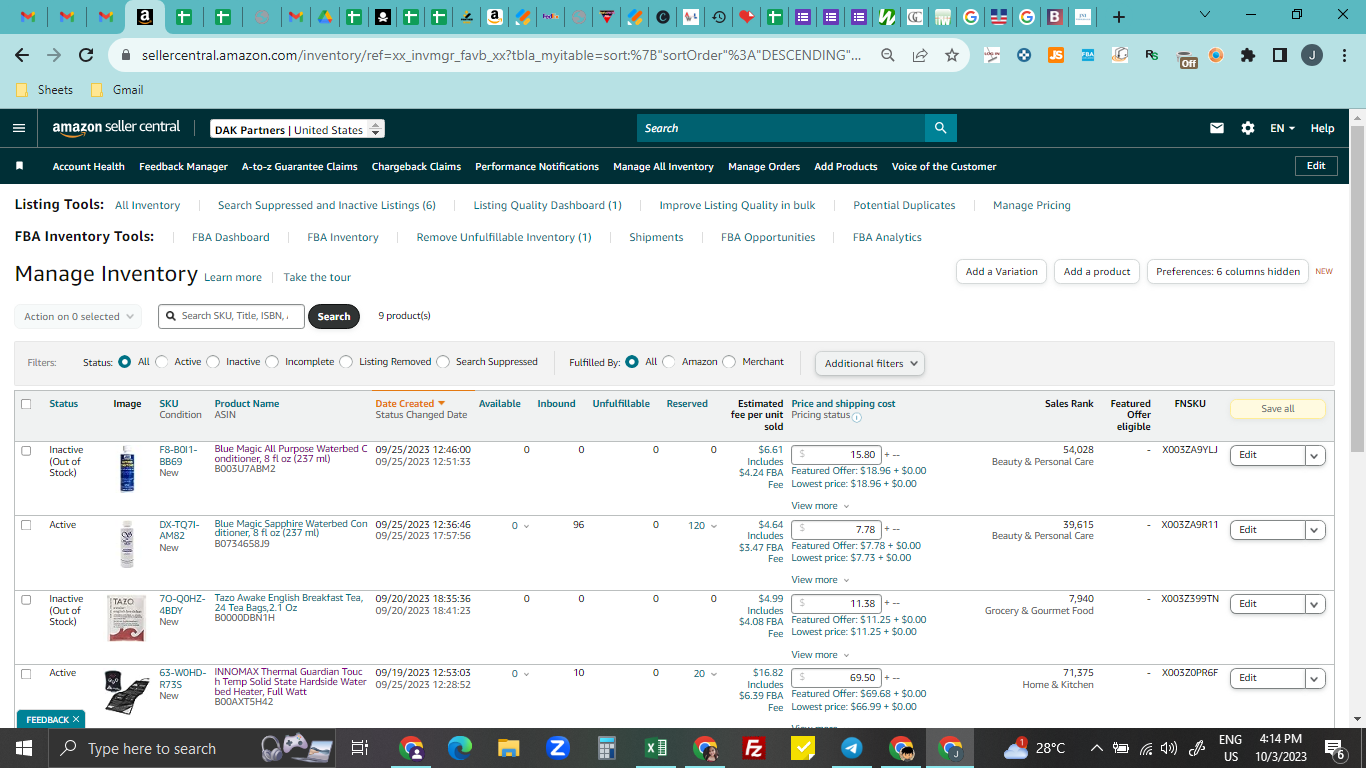Open FileZilla from the taskbar
This screenshot has height=768, width=1366.
754,748
